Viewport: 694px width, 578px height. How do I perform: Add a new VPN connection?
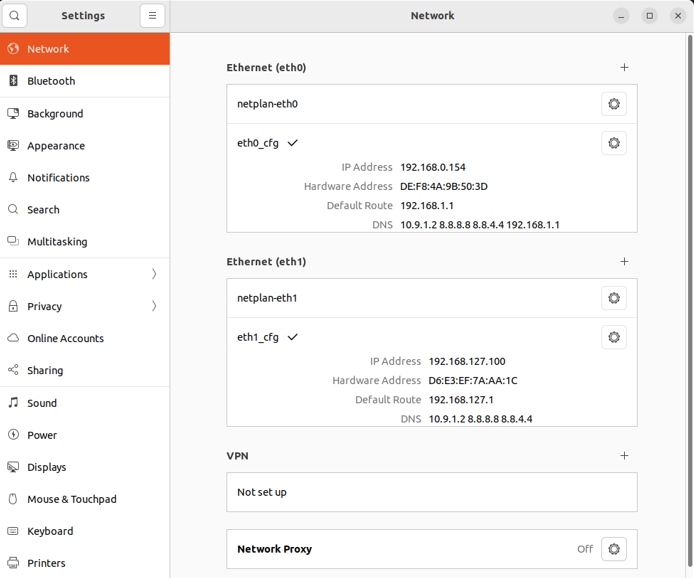[x=624, y=455]
